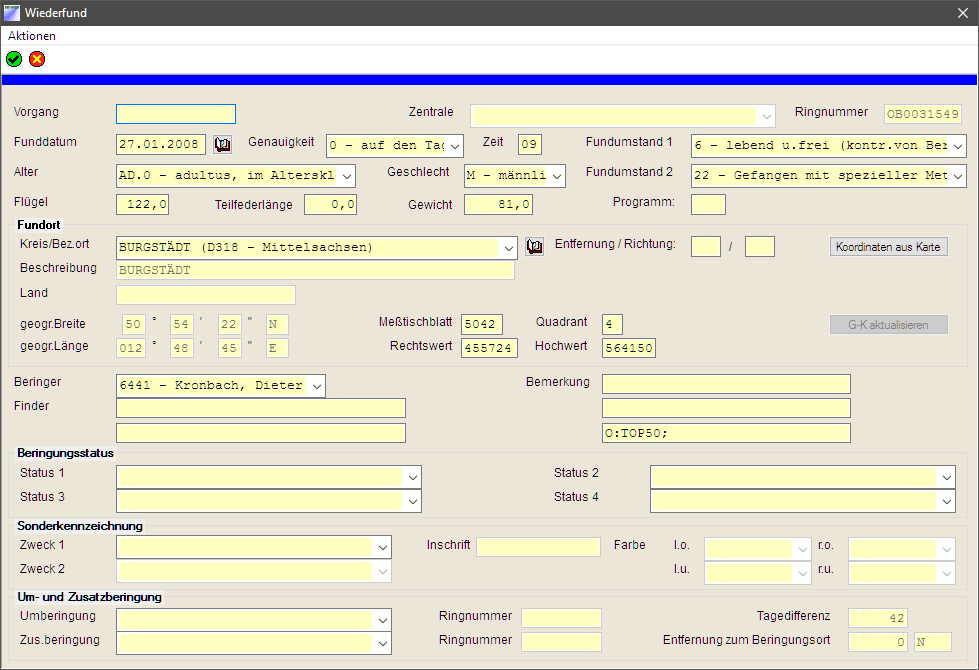Open the Zweck 1 dropdown

click(383, 547)
